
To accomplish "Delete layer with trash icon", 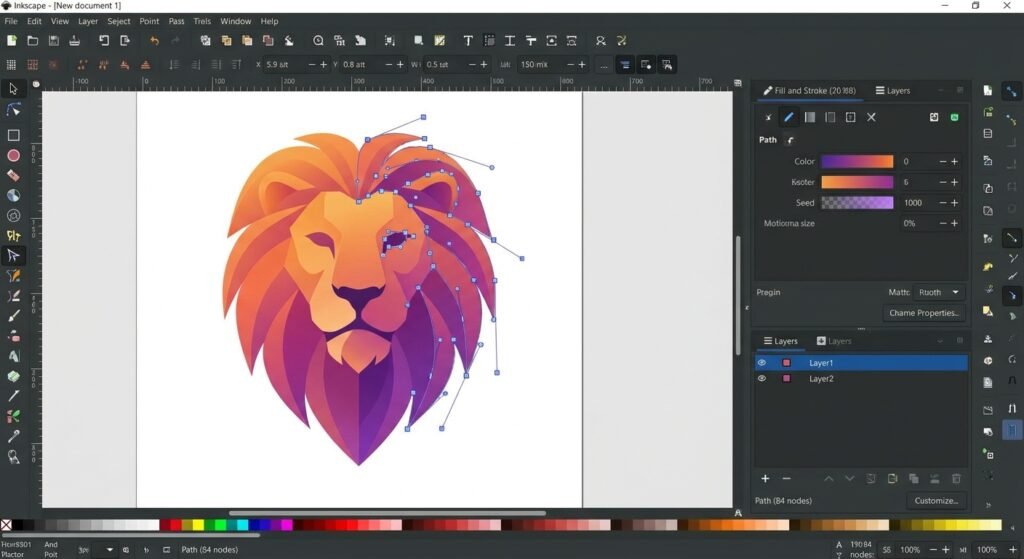I will click(956, 479).
